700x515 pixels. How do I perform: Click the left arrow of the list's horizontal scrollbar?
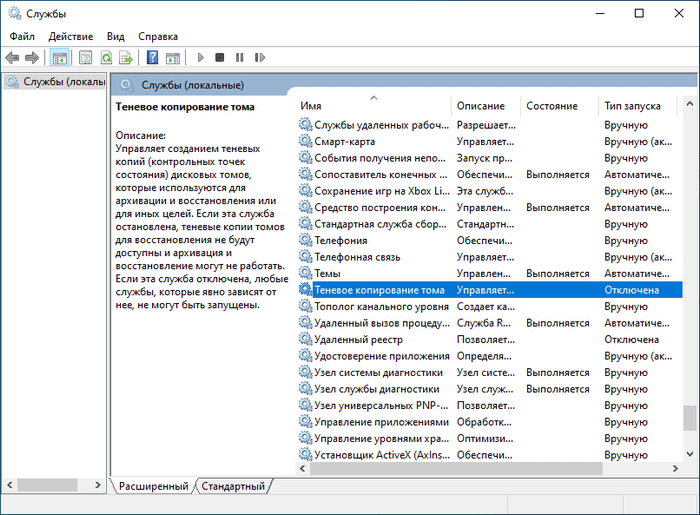[302, 469]
